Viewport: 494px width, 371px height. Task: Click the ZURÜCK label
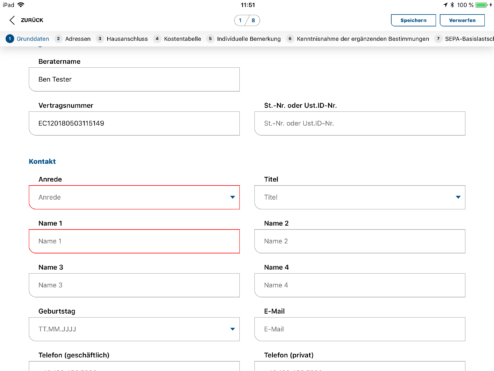click(32, 20)
